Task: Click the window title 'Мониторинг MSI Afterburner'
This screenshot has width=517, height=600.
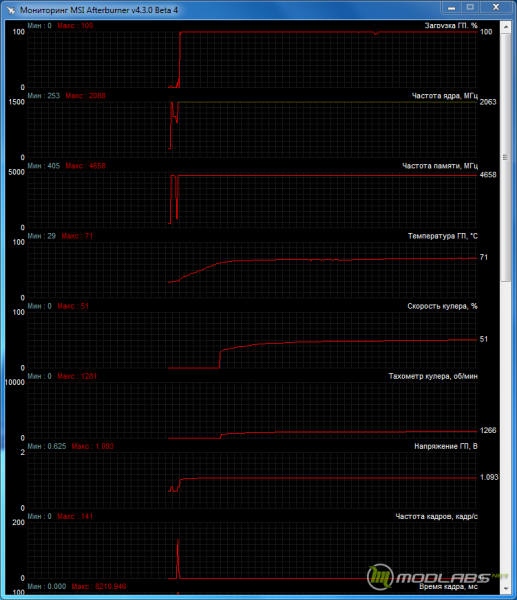Action: (x=99, y=10)
